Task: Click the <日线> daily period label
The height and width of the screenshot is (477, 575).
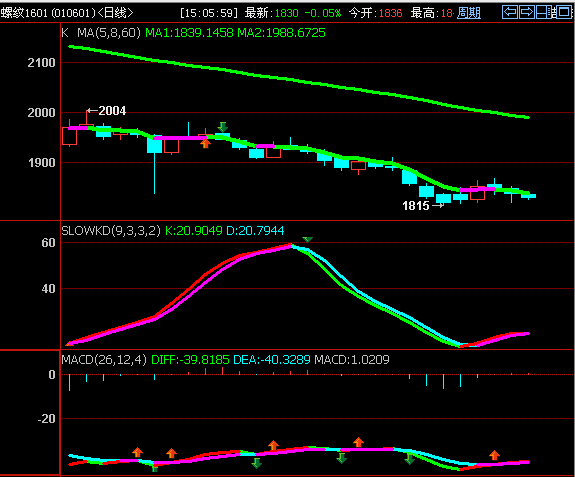Action: click(115, 13)
